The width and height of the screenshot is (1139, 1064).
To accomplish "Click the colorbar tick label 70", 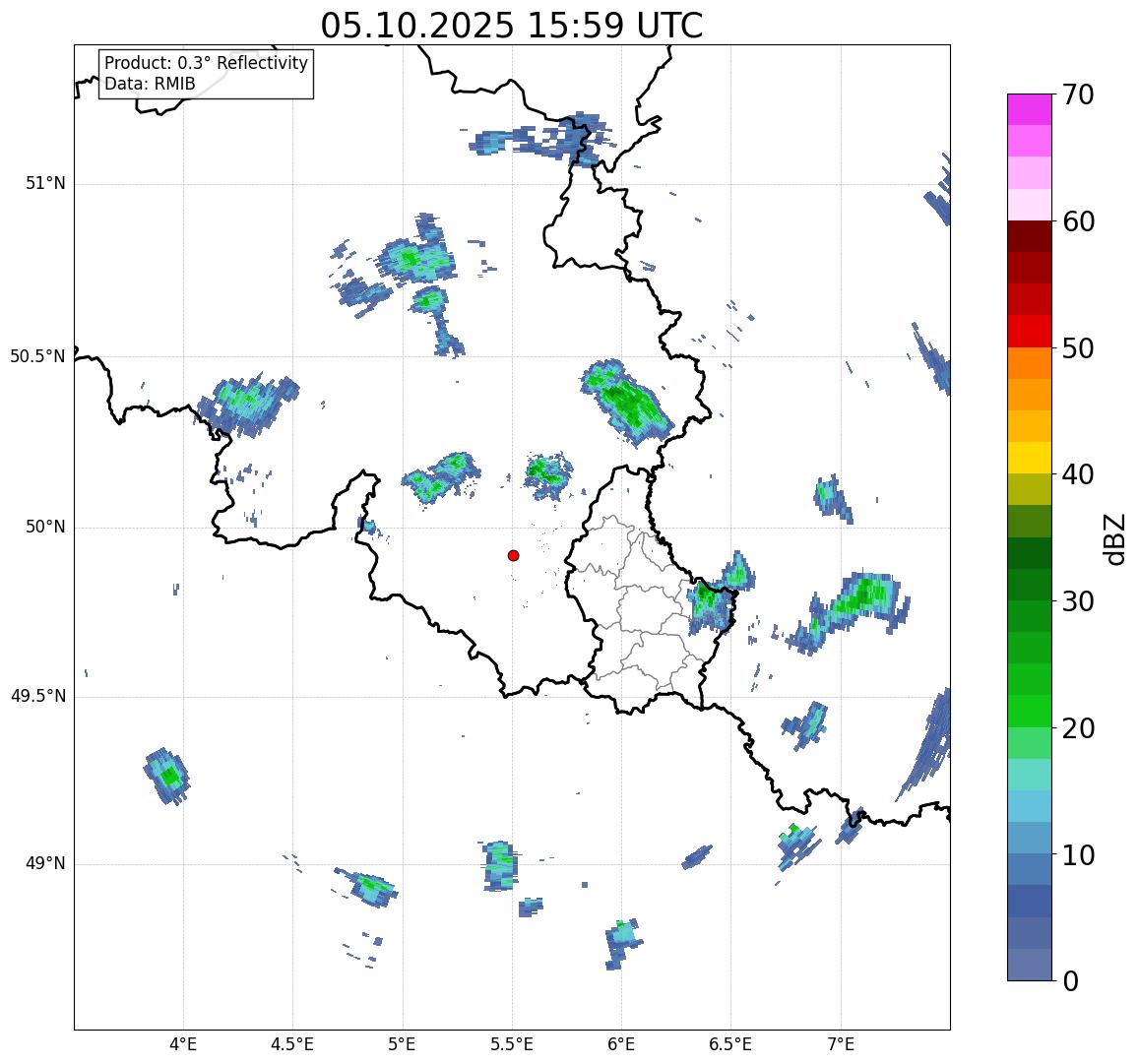I will click(x=1078, y=94).
